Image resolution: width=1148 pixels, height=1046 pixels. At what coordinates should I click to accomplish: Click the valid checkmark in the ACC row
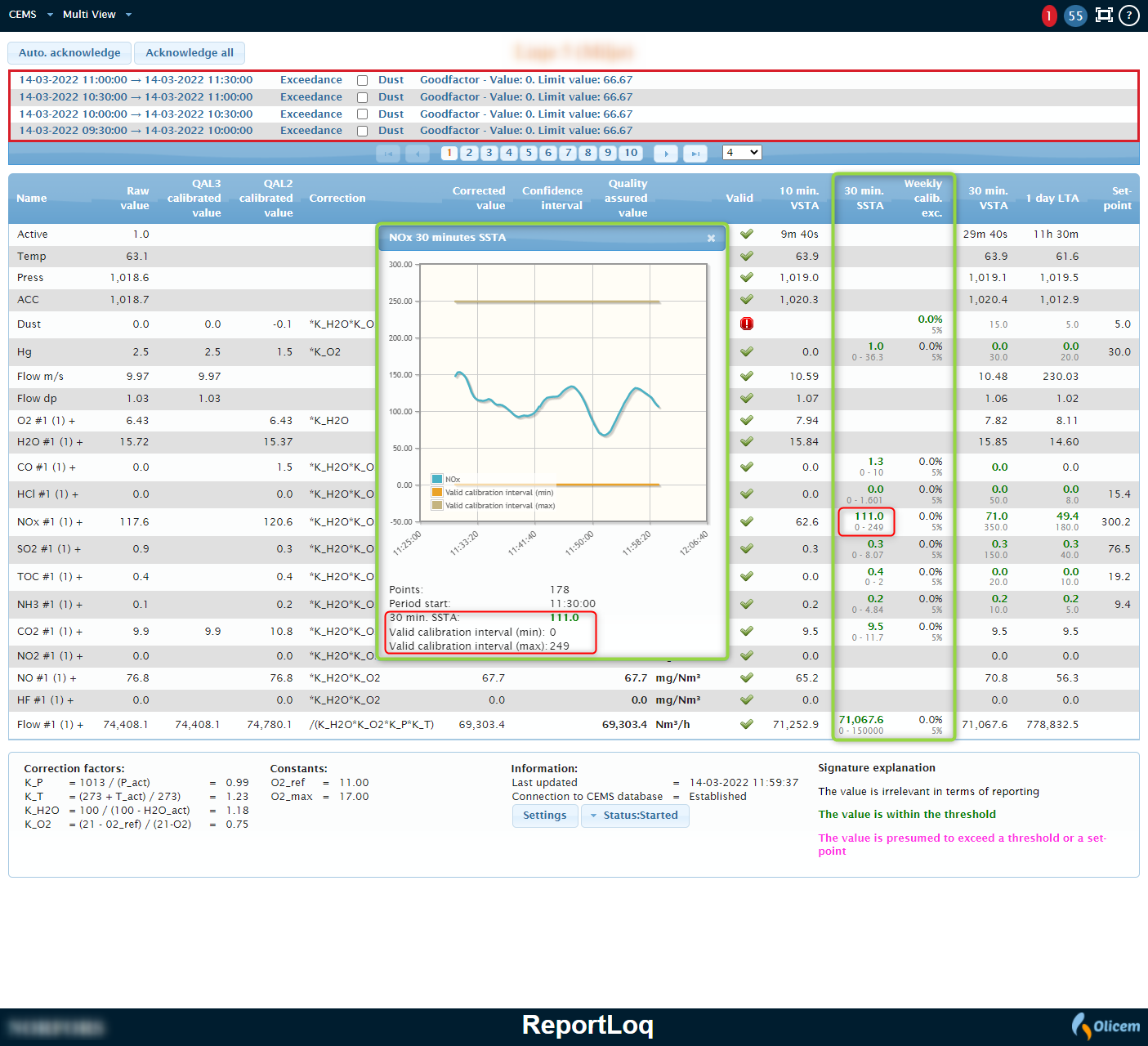(746, 299)
